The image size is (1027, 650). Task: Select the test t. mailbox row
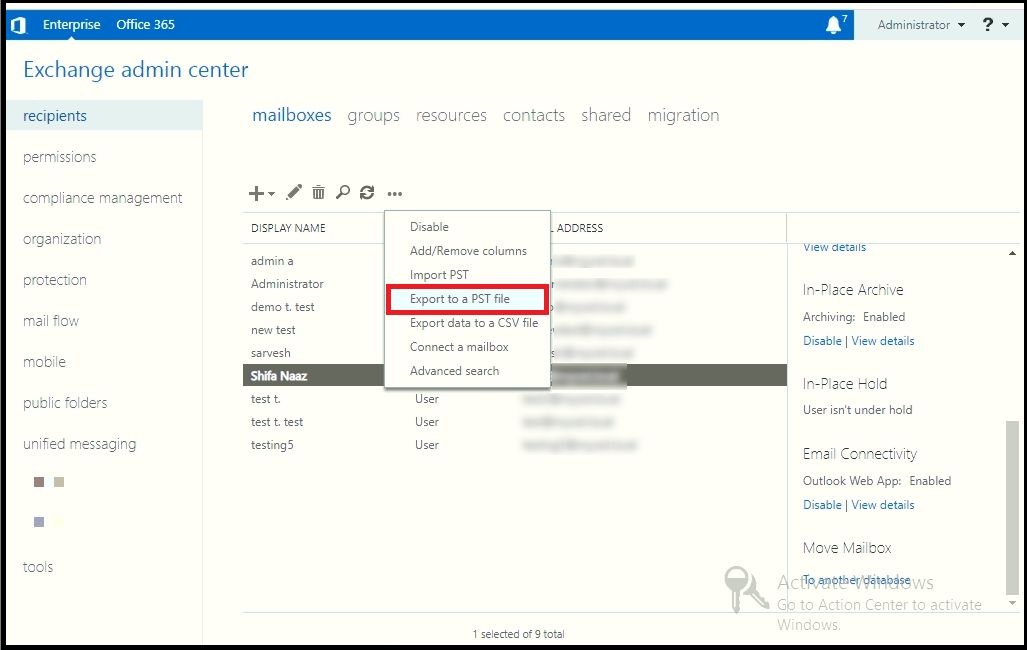pyautogui.click(x=514, y=399)
